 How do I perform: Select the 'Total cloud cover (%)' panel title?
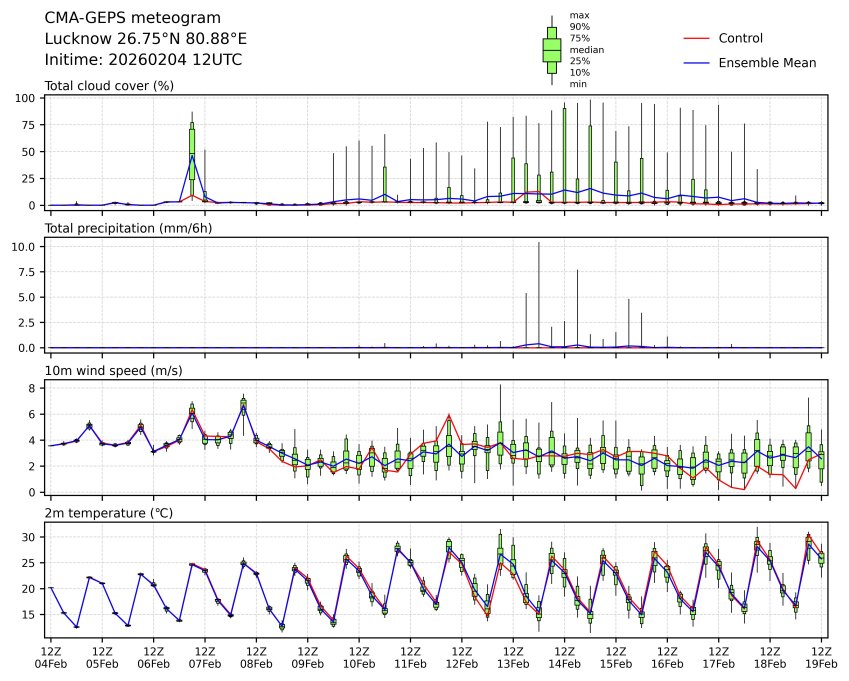click(109, 86)
